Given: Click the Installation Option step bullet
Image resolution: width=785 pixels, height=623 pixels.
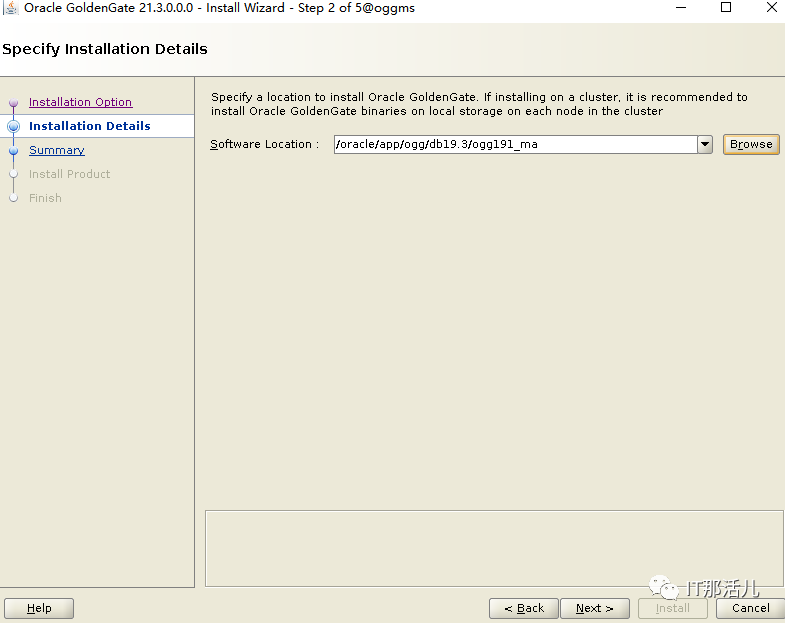Looking at the screenshot, I should coord(14,103).
